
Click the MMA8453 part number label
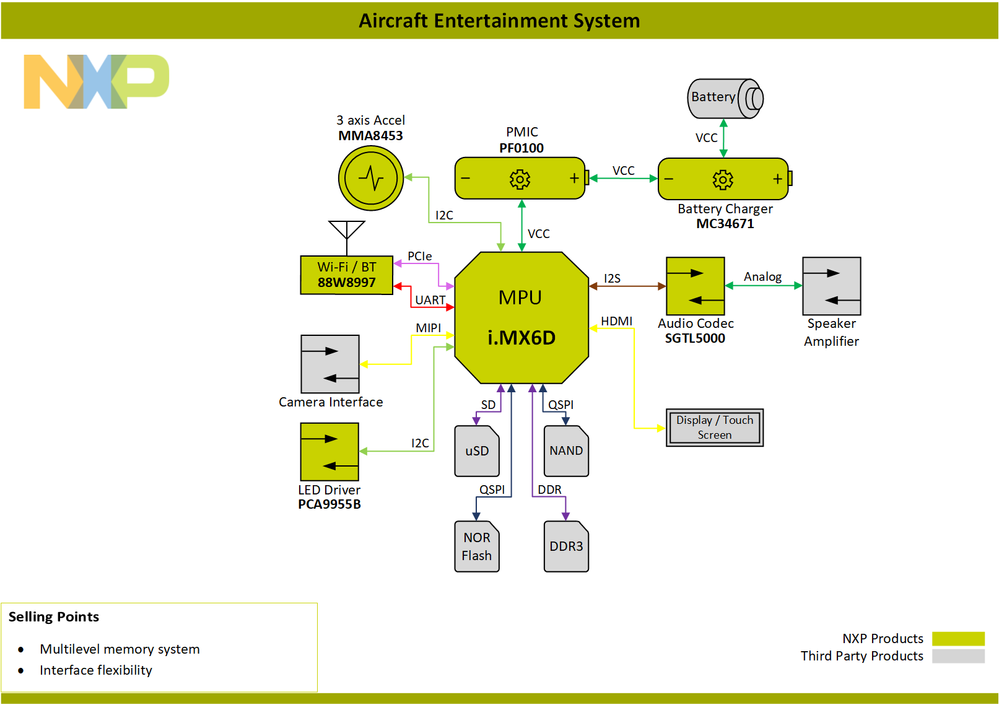370,136
